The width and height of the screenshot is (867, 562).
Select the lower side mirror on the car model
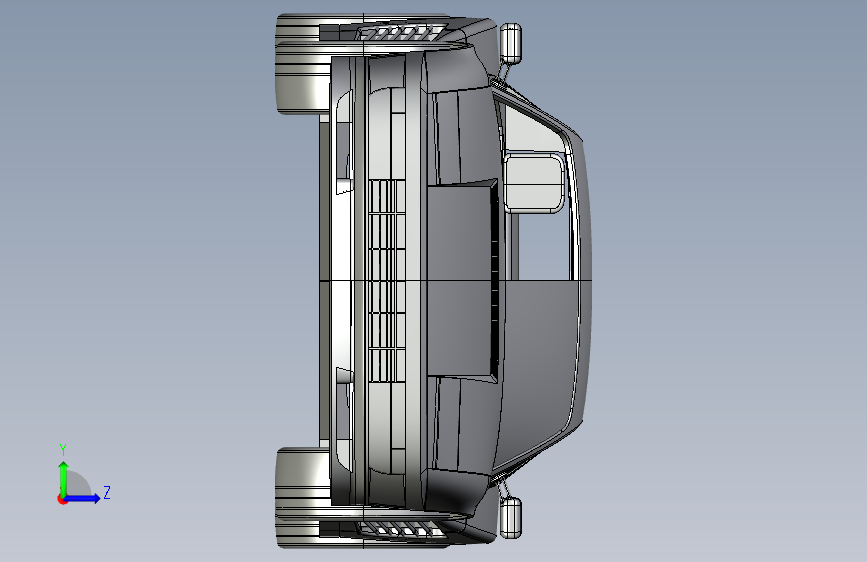(511, 517)
